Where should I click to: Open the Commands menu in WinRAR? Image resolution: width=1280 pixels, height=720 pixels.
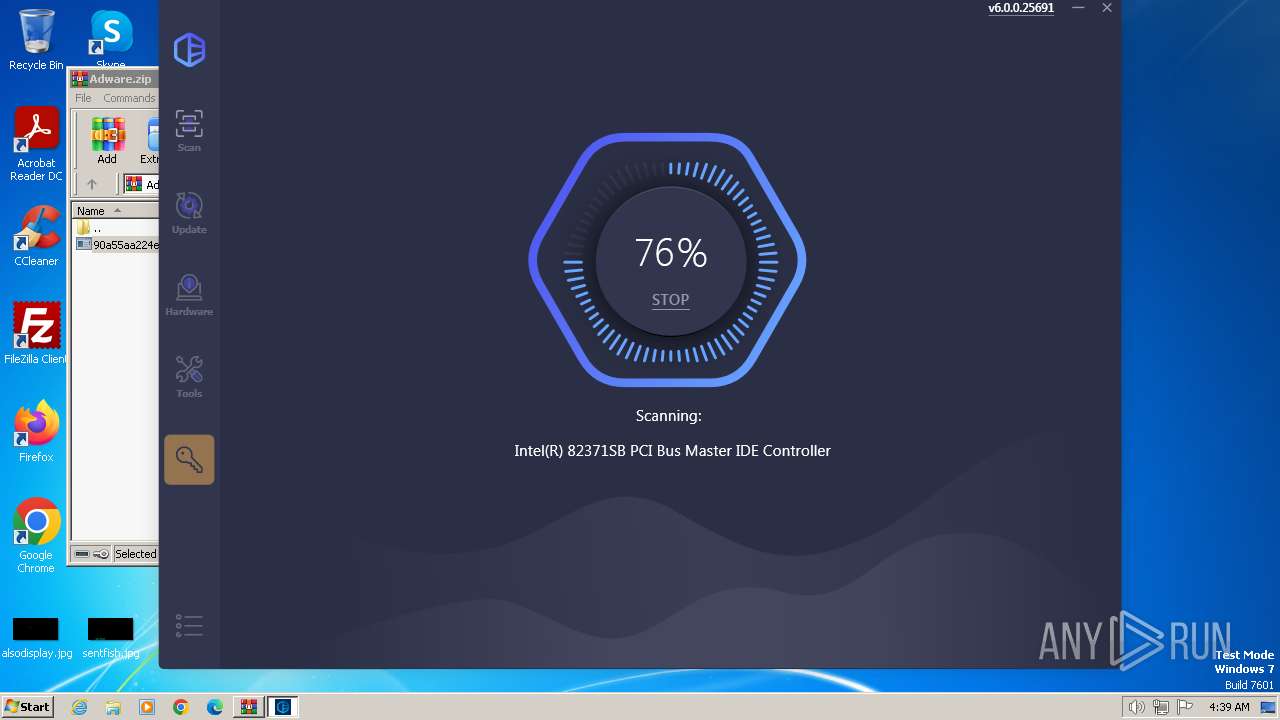click(129, 98)
